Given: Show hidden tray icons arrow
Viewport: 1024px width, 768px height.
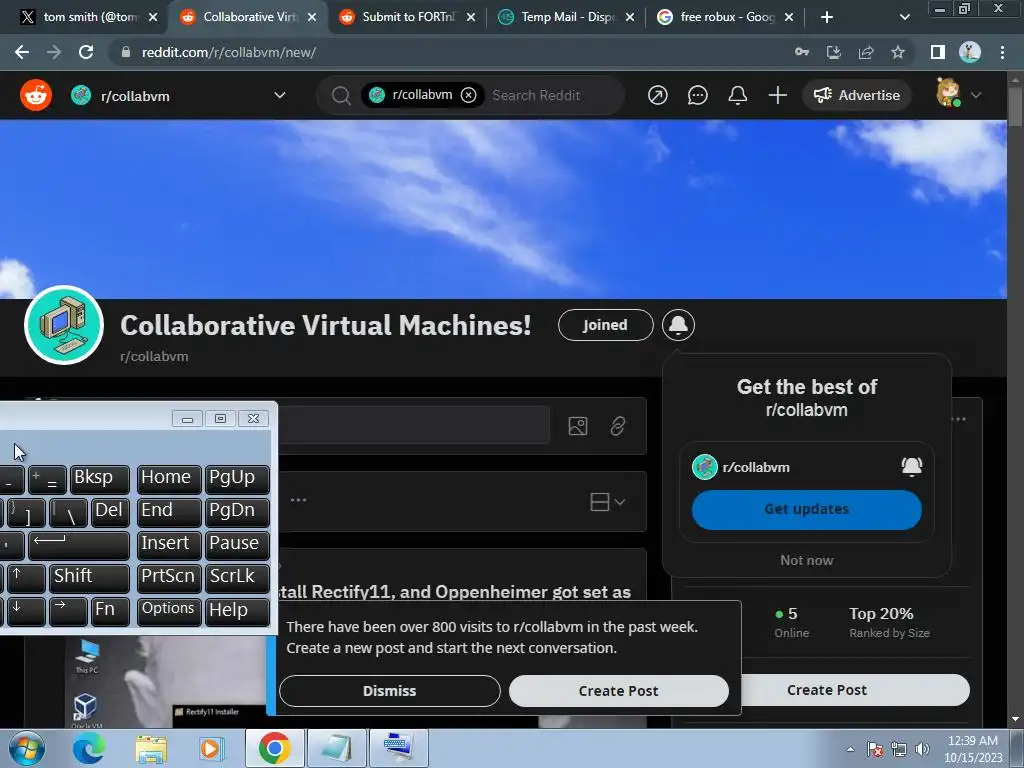Looking at the screenshot, I should (x=850, y=748).
